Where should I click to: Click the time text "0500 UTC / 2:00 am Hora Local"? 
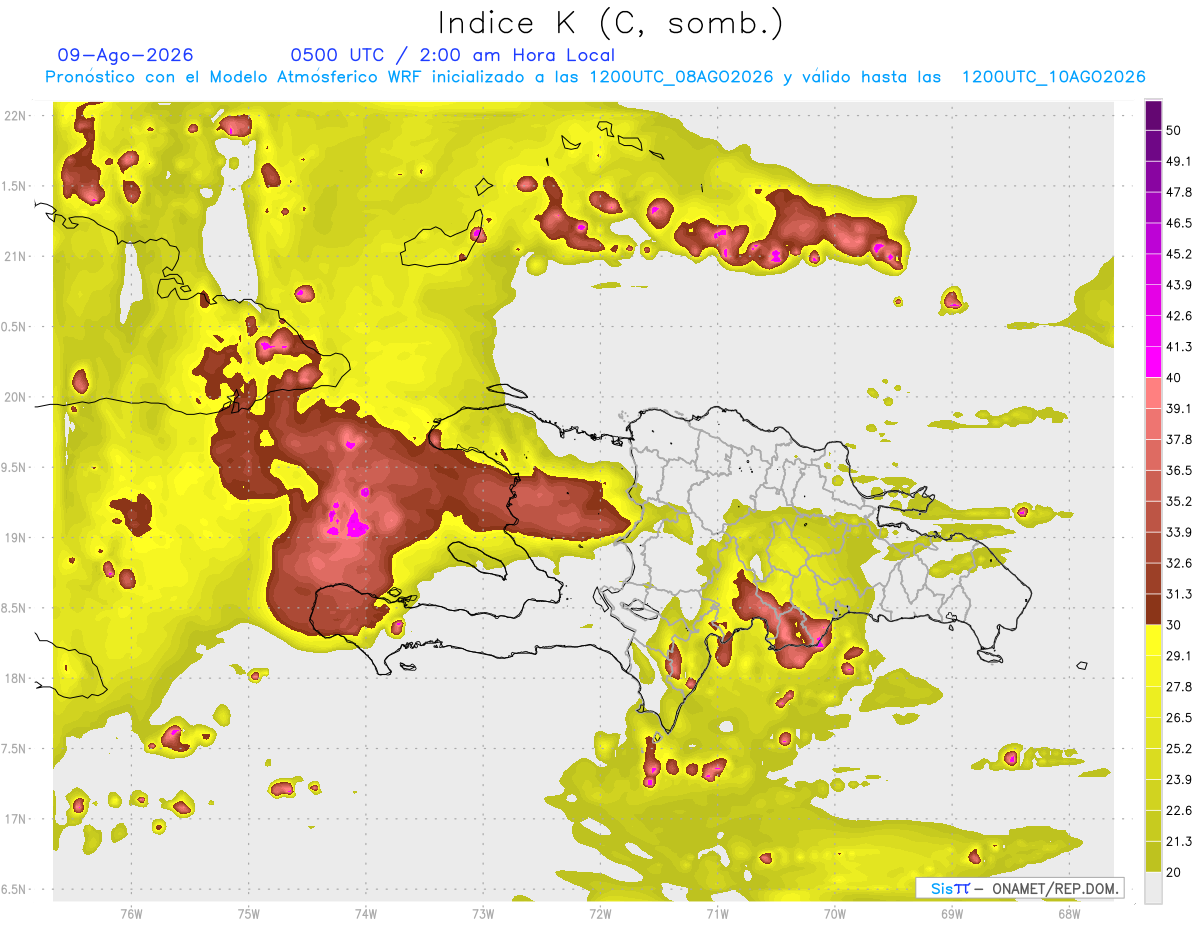pos(453,55)
